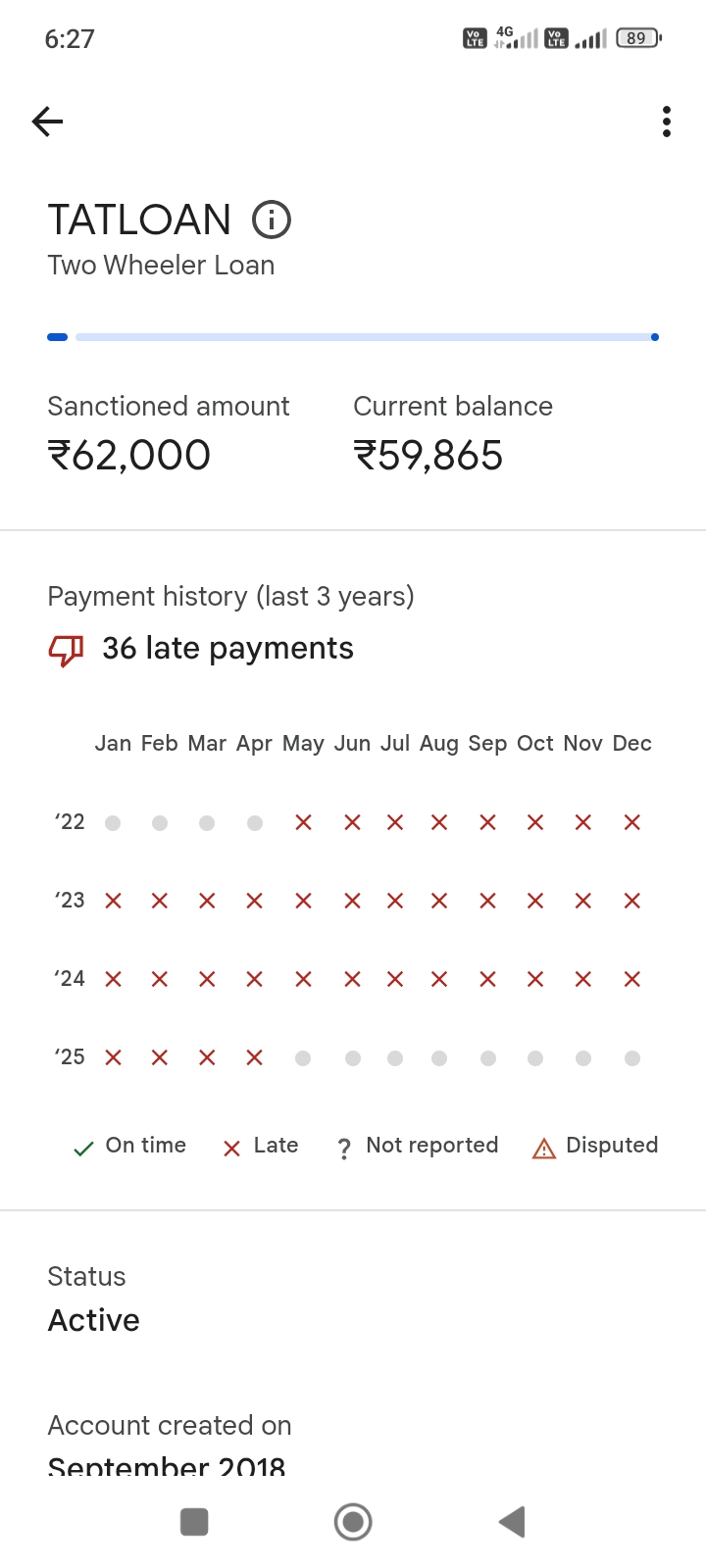The image size is (706, 1568).
Task: Tap the info icon beside TATLOAN
Action: (272, 220)
